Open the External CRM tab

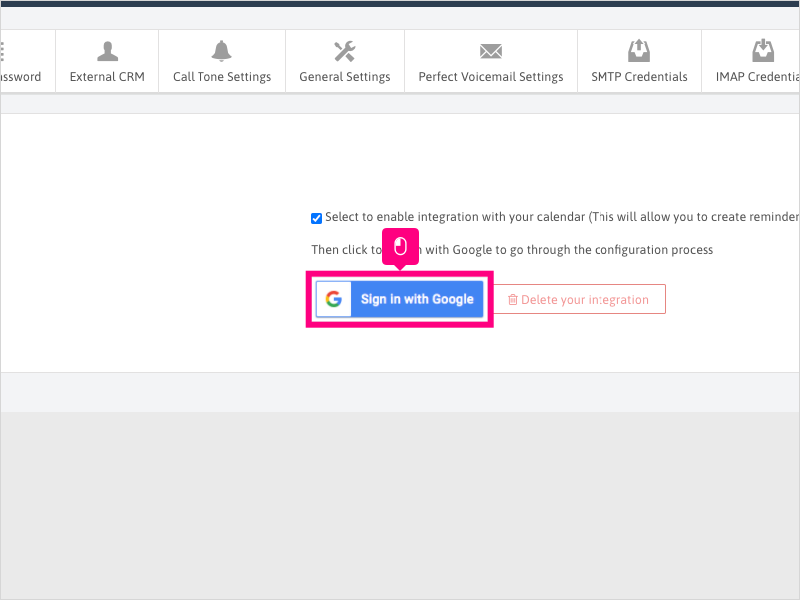pyautogui.click(x=107, y=61)
